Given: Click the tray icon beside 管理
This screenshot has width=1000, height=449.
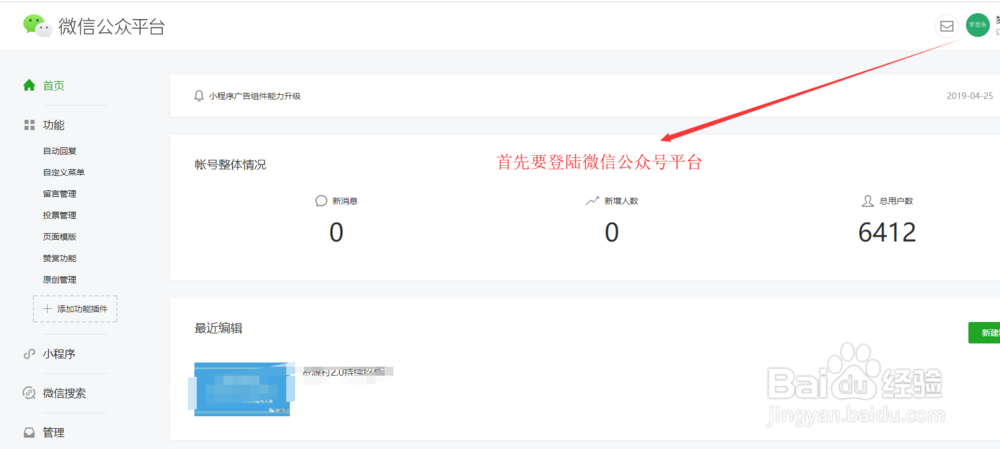Looking at the screenshot, I should 29,432.
